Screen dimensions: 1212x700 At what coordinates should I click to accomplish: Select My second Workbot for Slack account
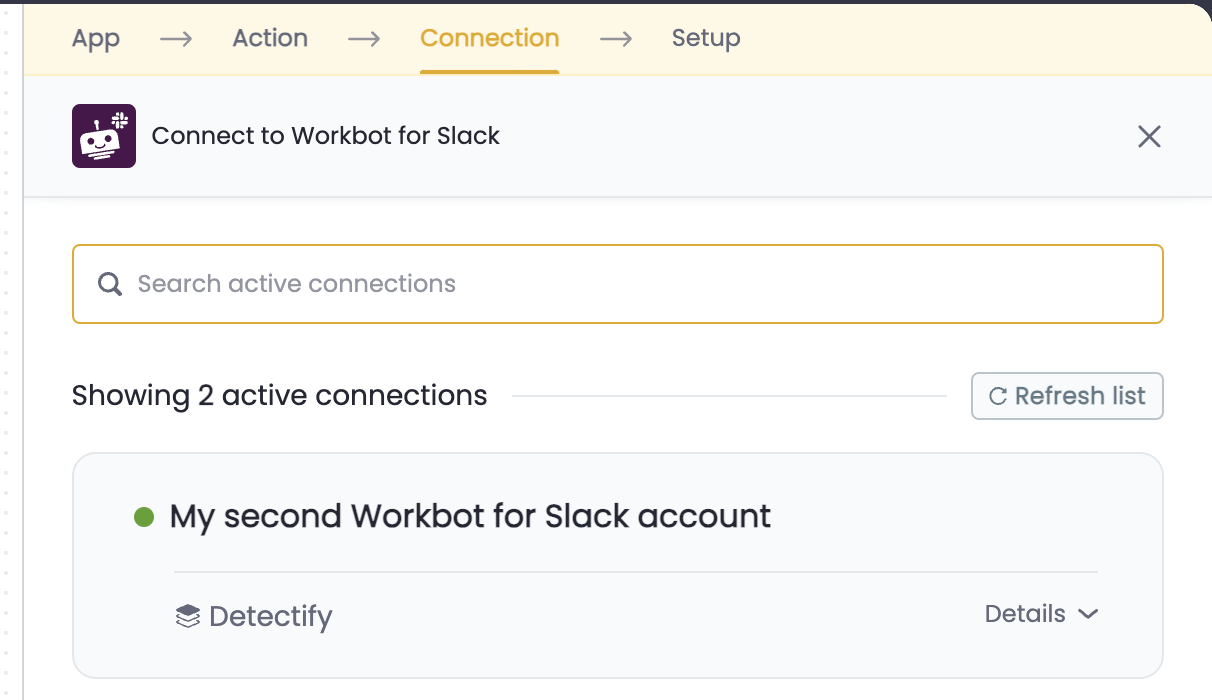click(x=470, y=517)
